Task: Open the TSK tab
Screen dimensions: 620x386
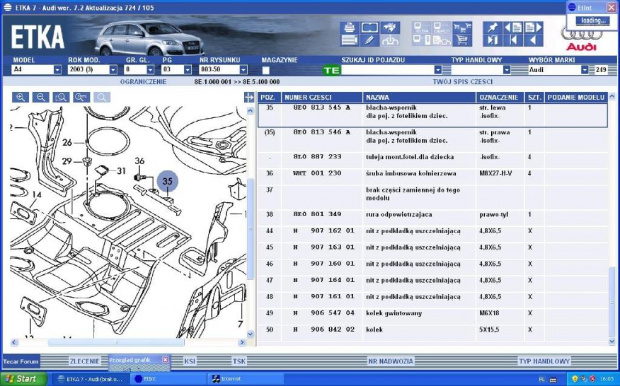Action: 239,361
